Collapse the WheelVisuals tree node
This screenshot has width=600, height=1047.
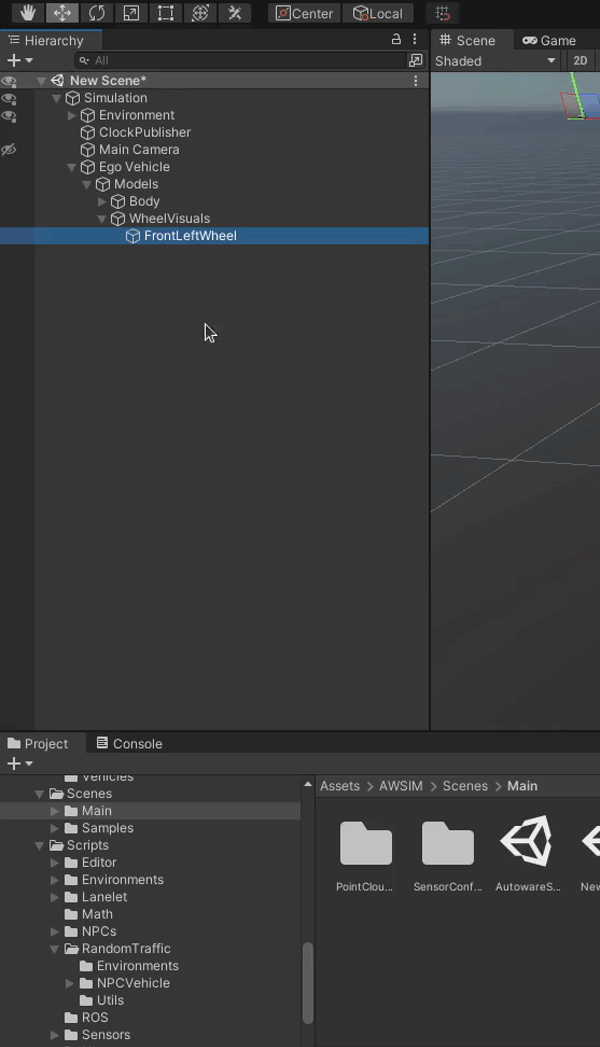point(102,219)
